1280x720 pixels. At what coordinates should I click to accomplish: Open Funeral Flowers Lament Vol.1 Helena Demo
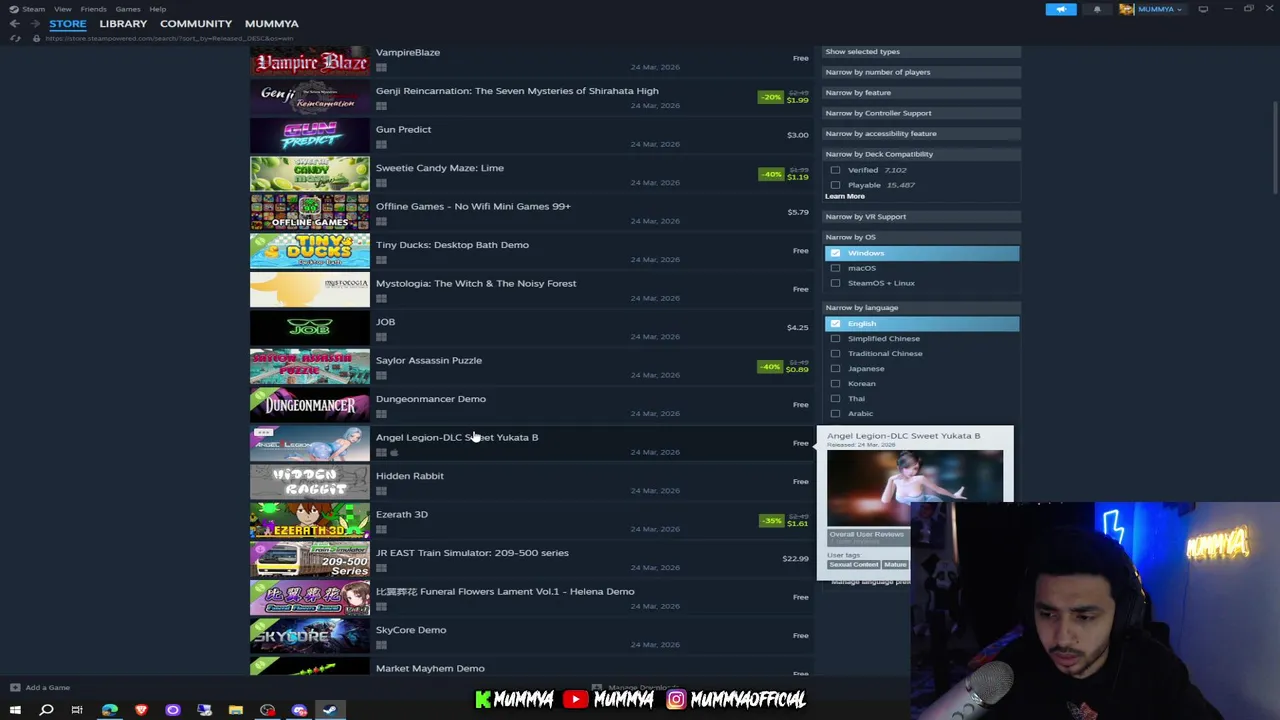tap(532, 597)
